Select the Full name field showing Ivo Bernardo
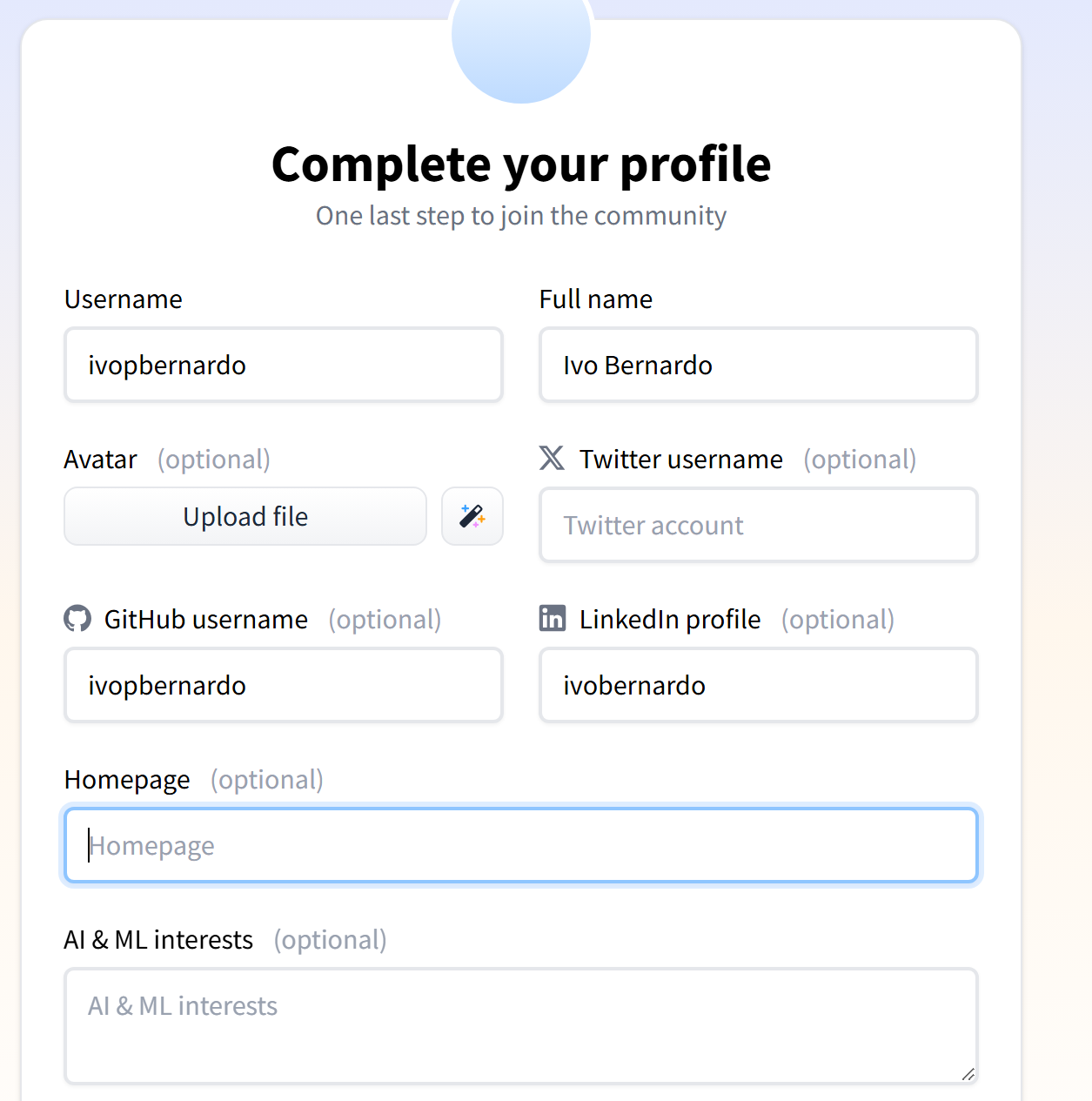This screenshot has height=1101, width=1092. (758, 365)
